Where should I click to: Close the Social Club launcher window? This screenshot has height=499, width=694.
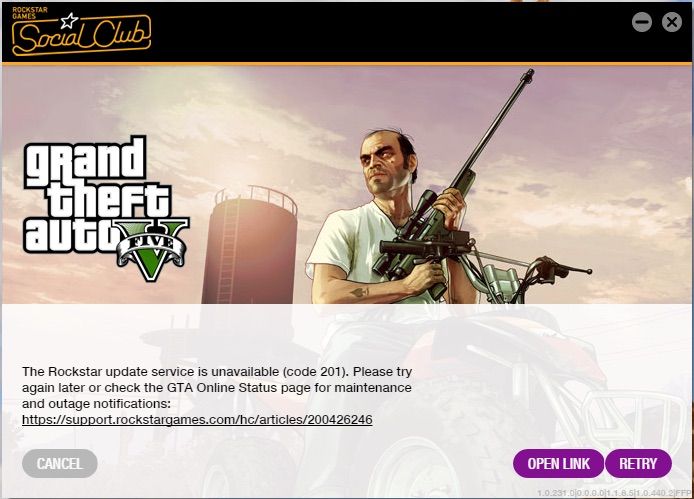(x=672, y=22)
